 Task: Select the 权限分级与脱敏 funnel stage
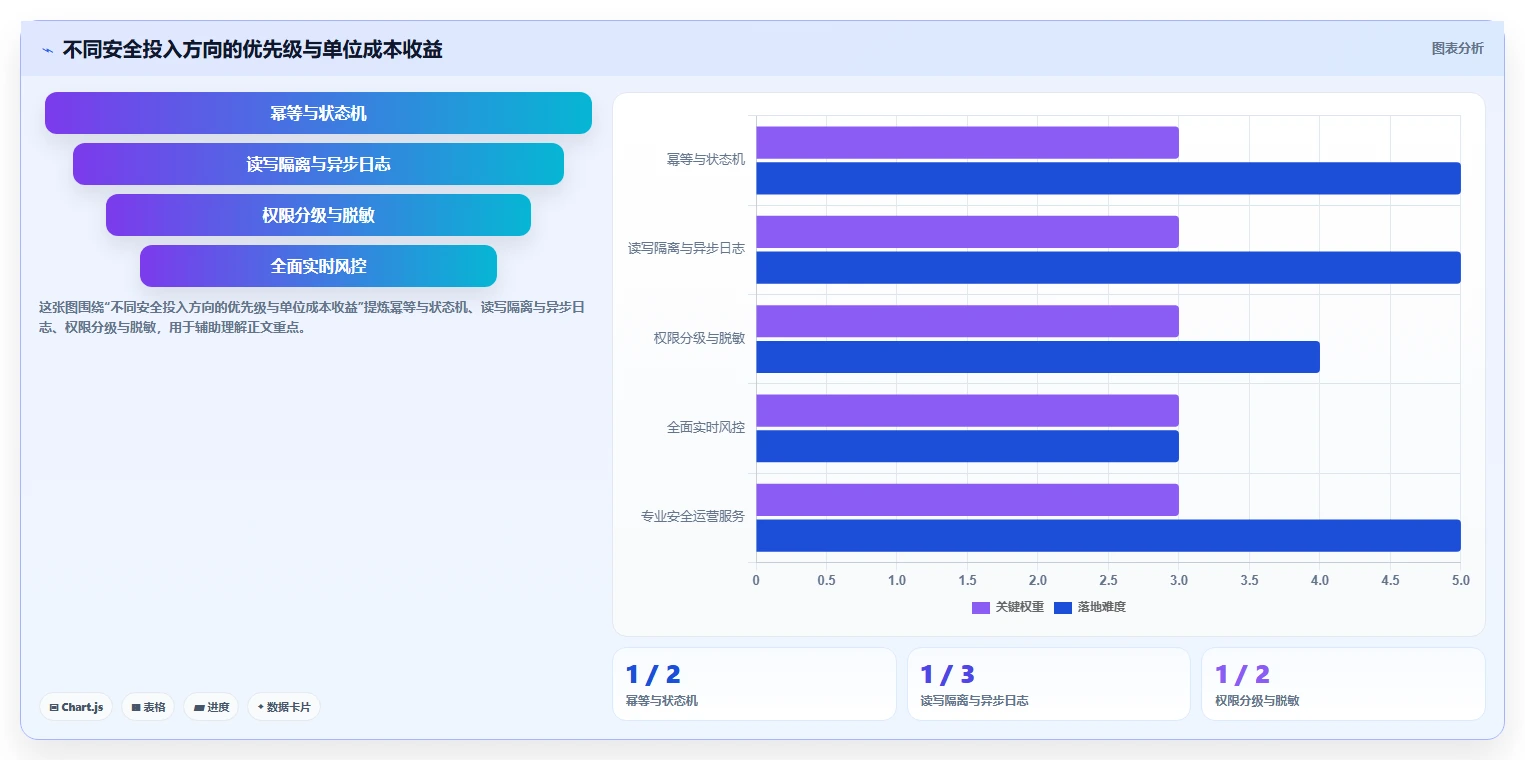318,215
